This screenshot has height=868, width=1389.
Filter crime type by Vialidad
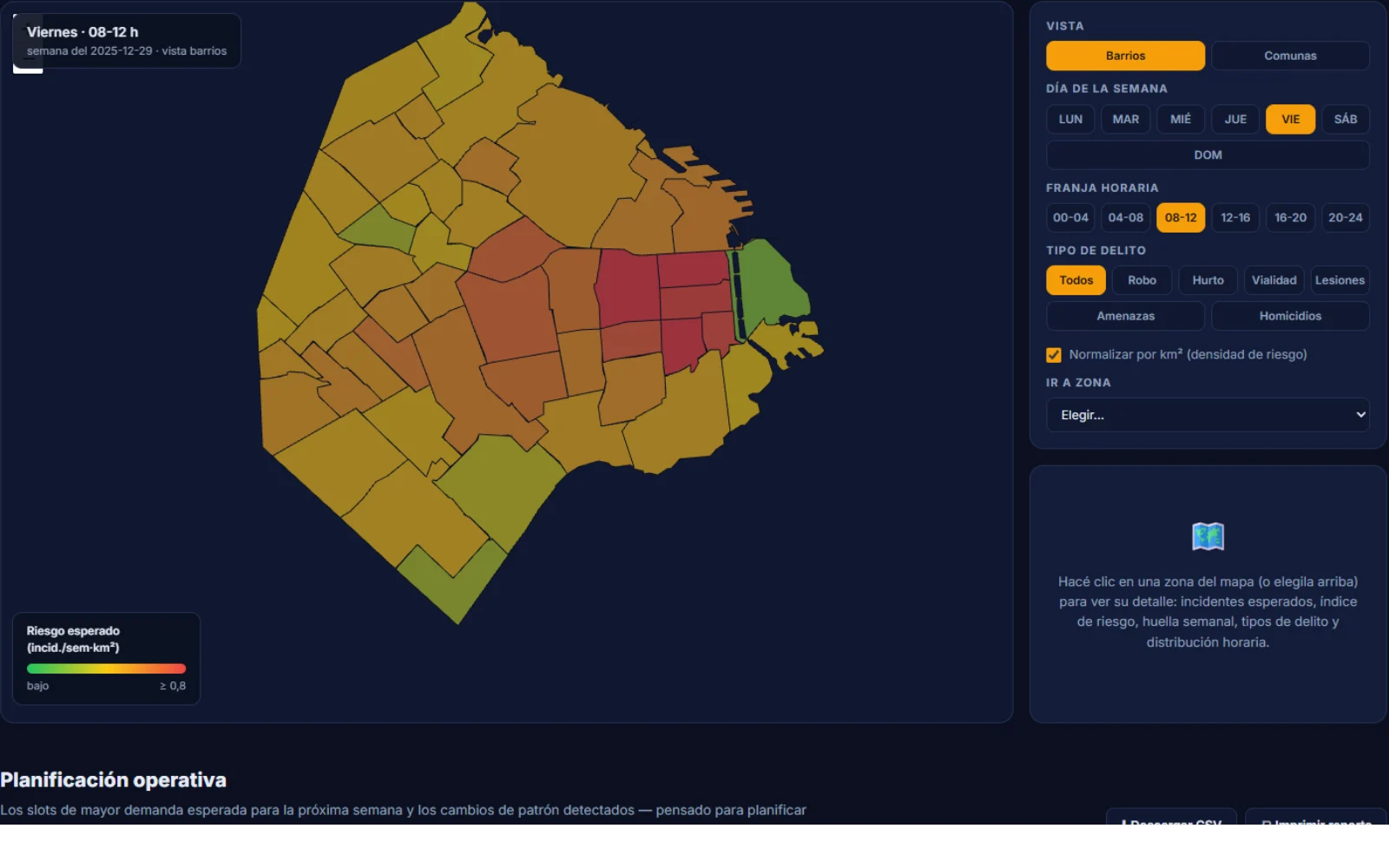coord(1274,280)
